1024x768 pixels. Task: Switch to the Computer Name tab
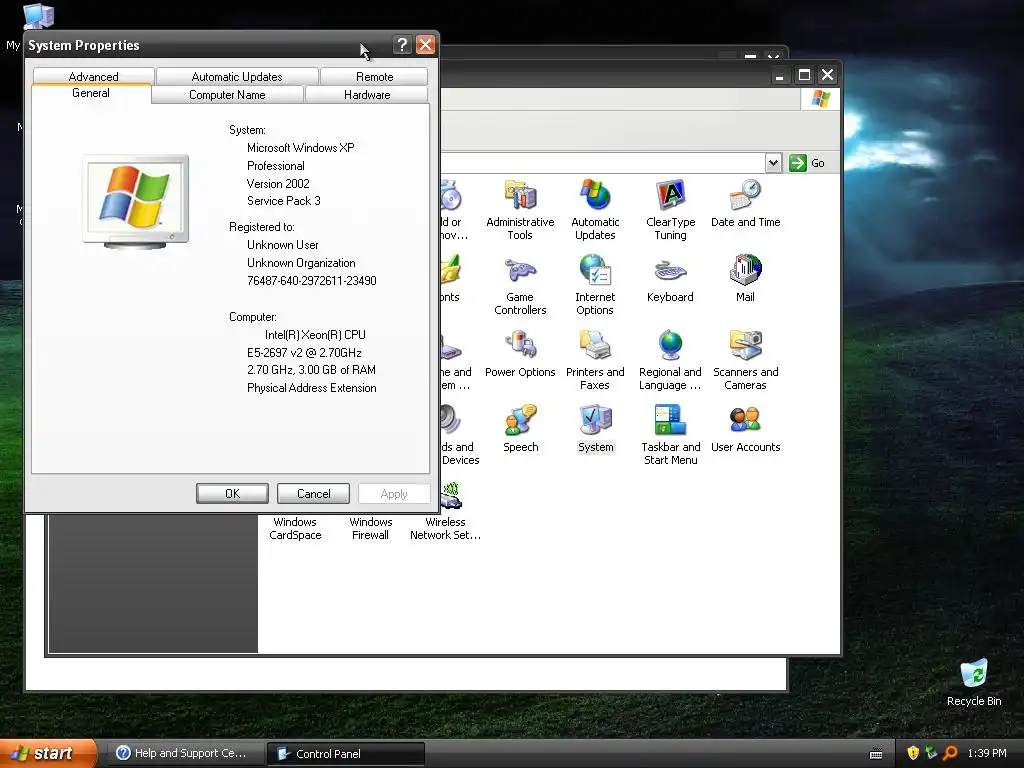227,95
